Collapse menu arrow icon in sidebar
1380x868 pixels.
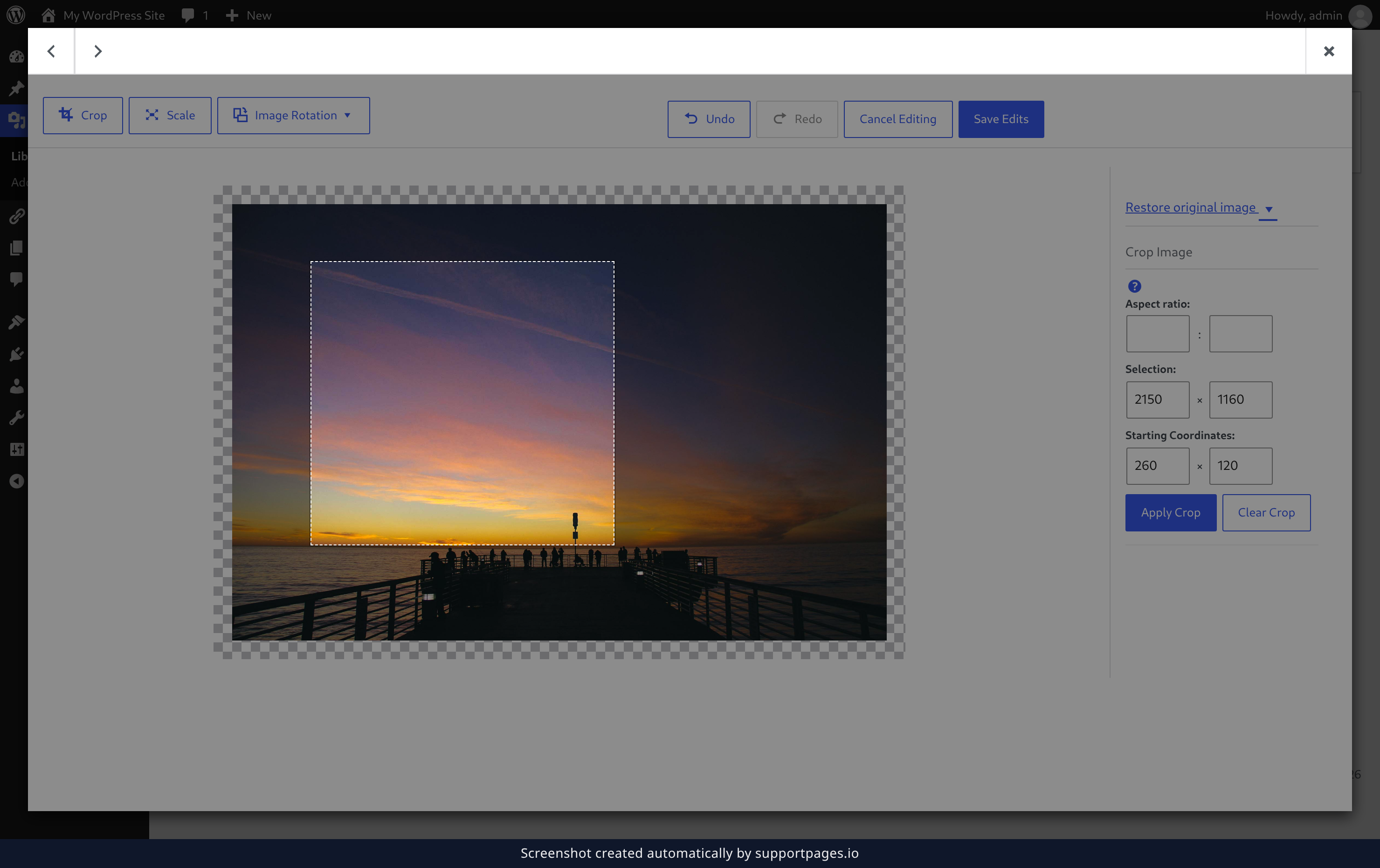[16, 481]
